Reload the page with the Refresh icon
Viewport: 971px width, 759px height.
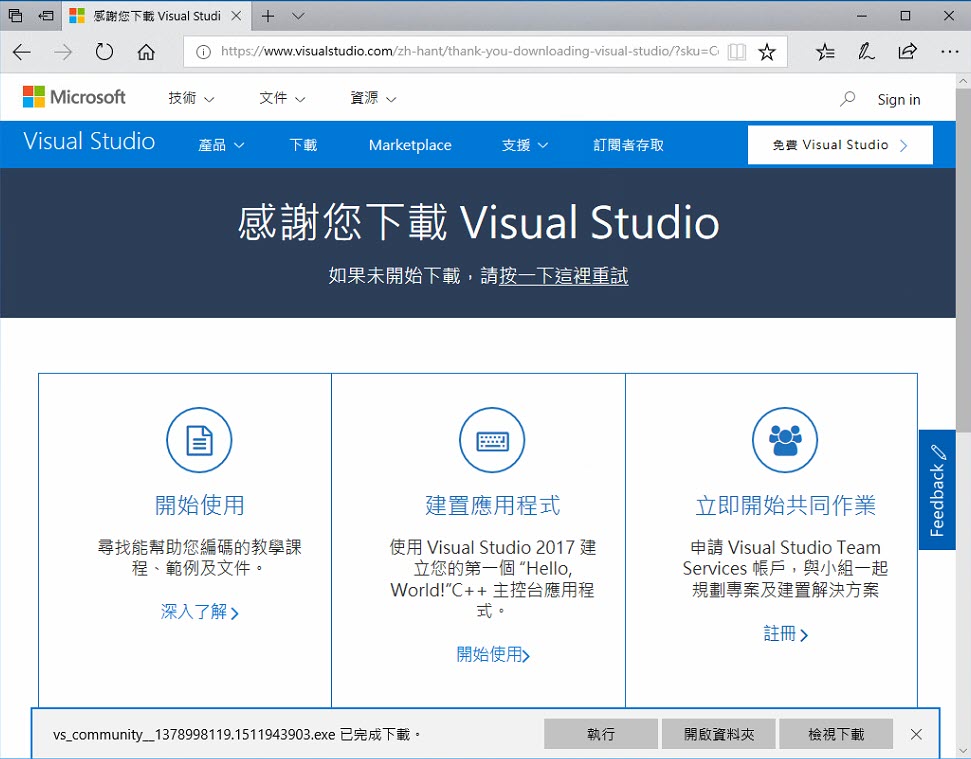click(104, 51)
